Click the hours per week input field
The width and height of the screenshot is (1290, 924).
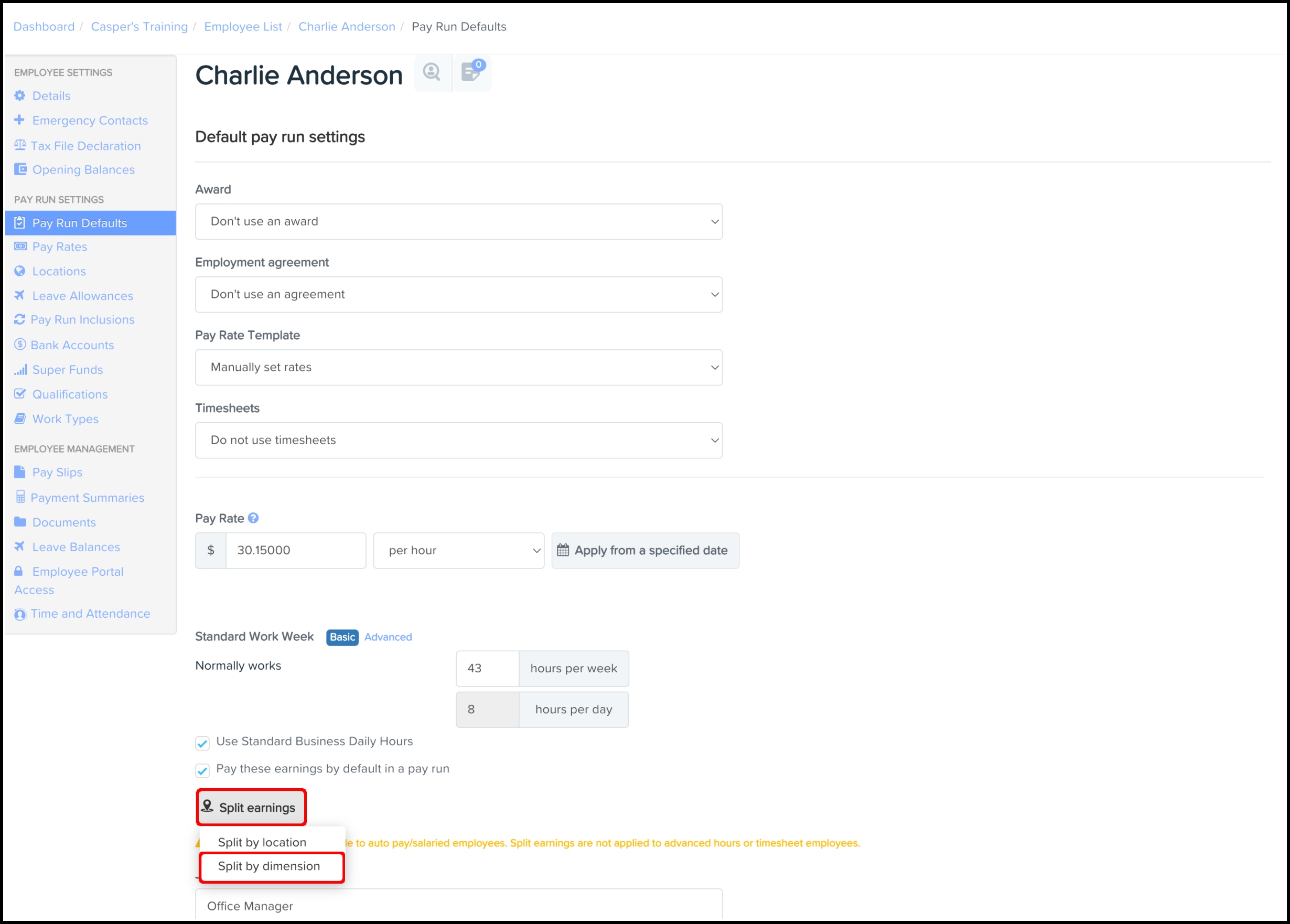487,668
